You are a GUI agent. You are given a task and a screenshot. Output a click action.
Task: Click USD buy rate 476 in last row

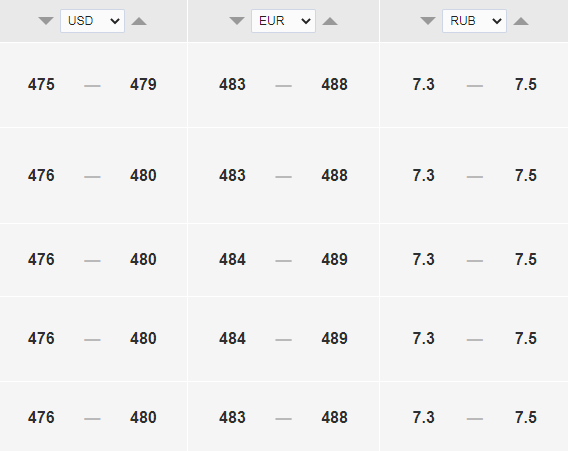pos(41,417)
